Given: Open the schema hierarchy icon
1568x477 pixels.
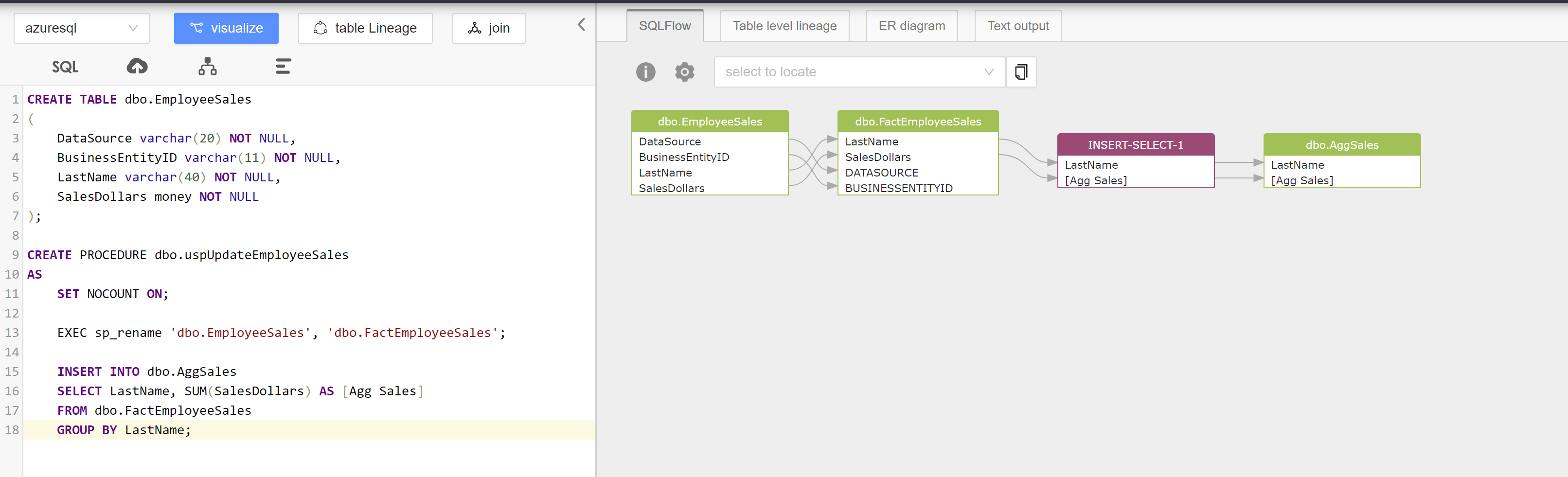Looking at the screenshot, I should tap(208, 66).
